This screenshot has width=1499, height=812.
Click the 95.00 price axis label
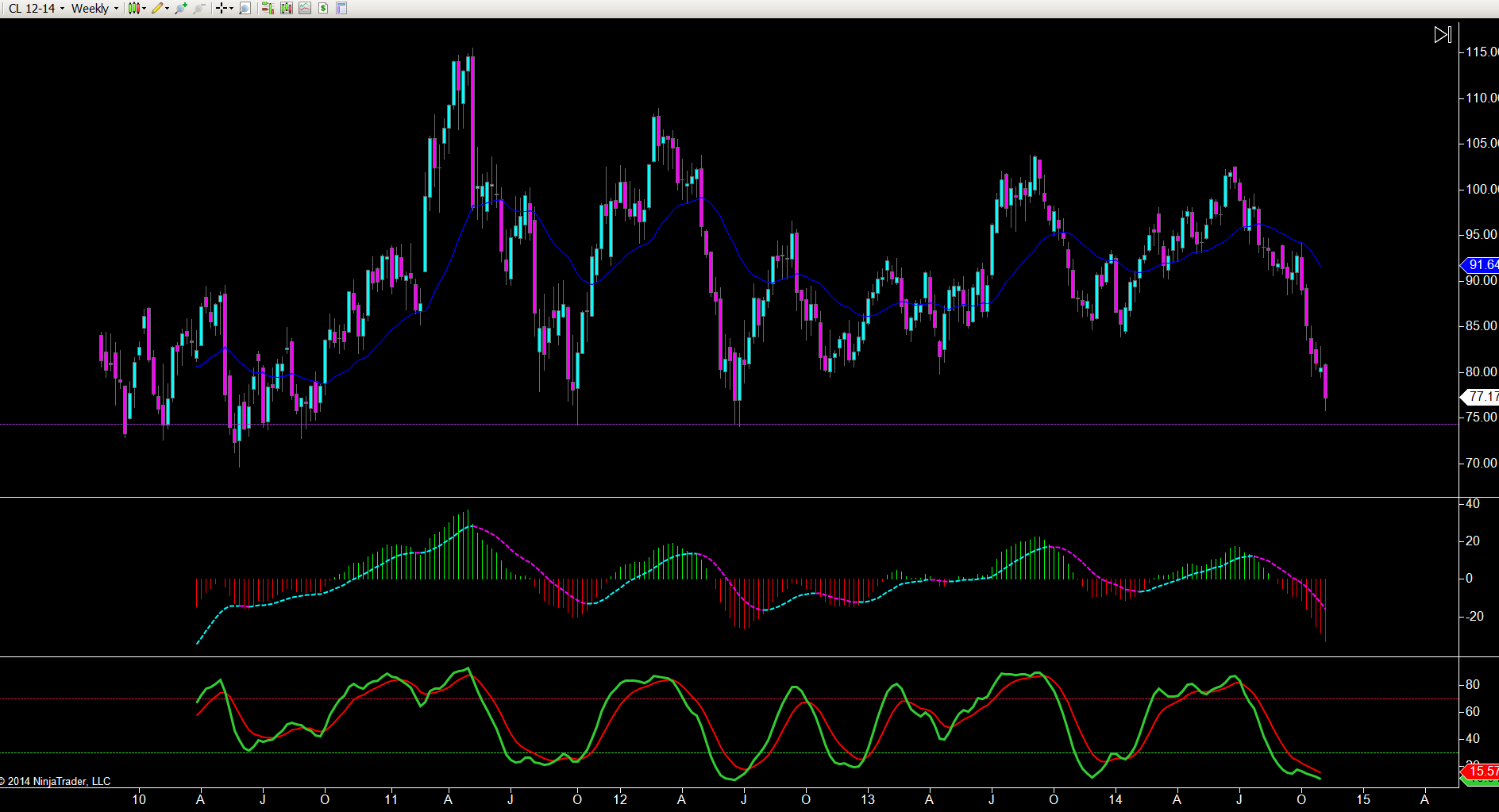(x=1482, y=234)
